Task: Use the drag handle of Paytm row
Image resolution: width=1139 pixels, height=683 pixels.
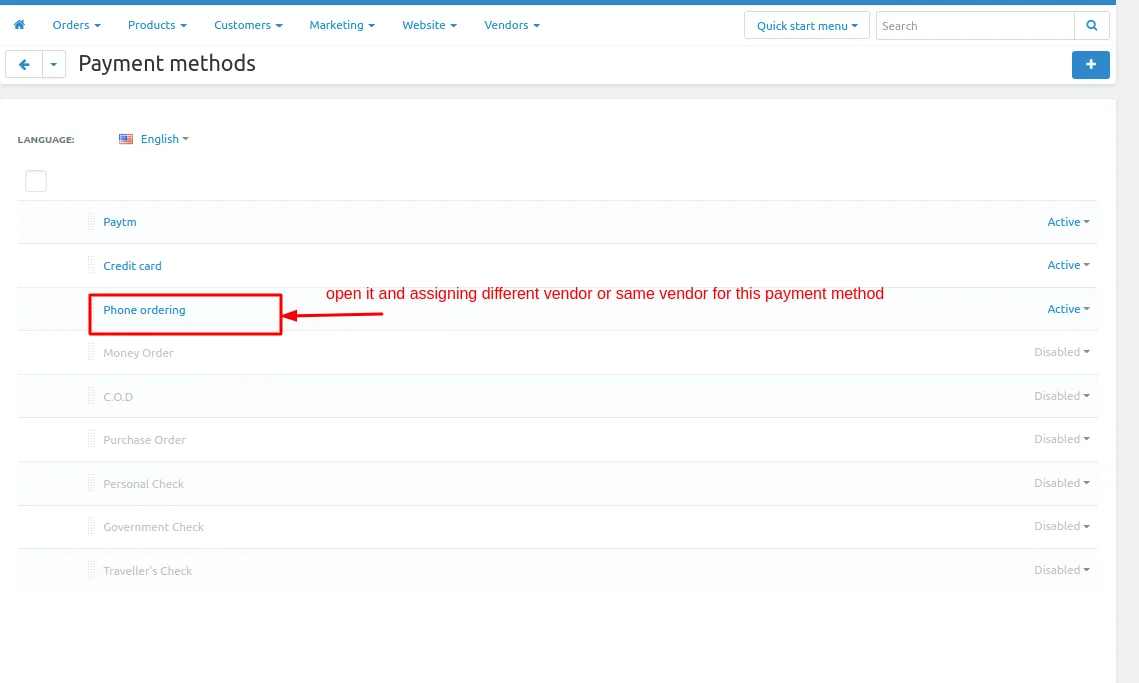Action: tap(91, 222)
